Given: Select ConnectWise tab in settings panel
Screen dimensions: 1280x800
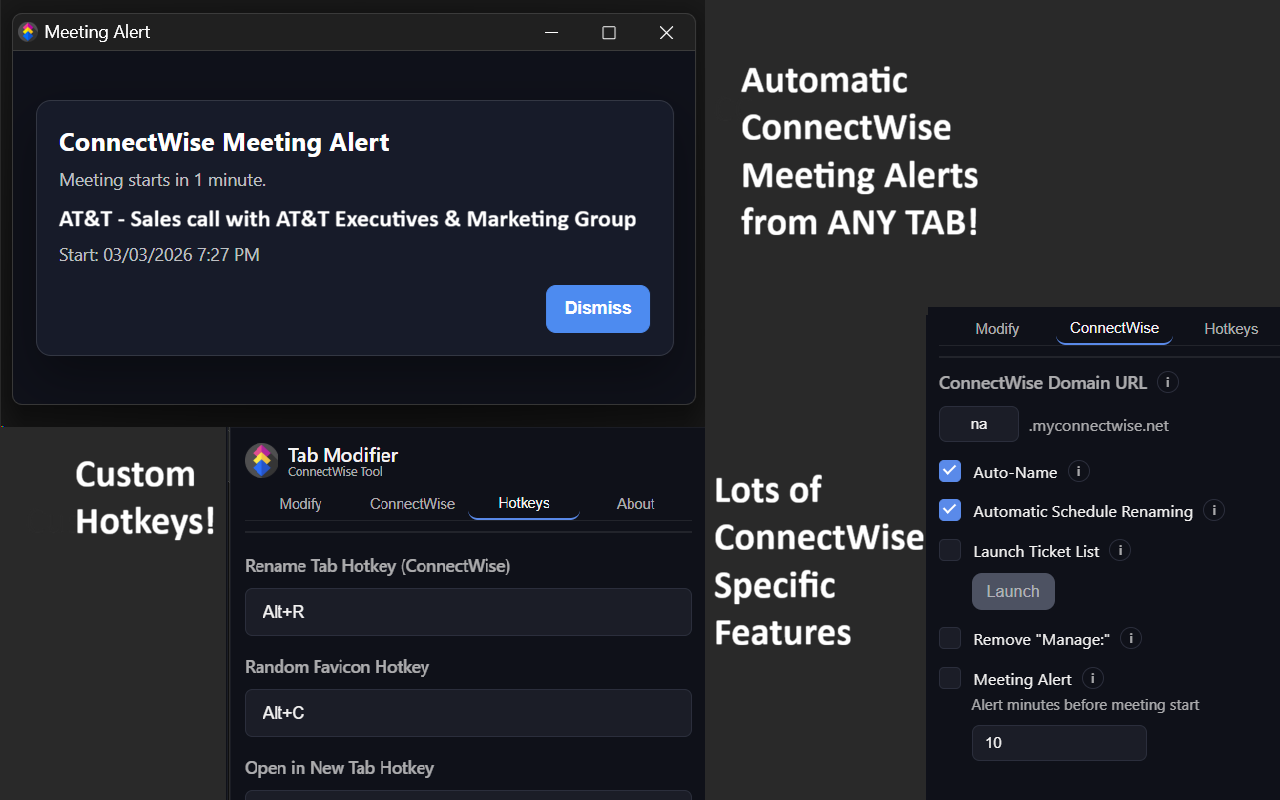Looking at the screenshot, I should coord(1114,329).
